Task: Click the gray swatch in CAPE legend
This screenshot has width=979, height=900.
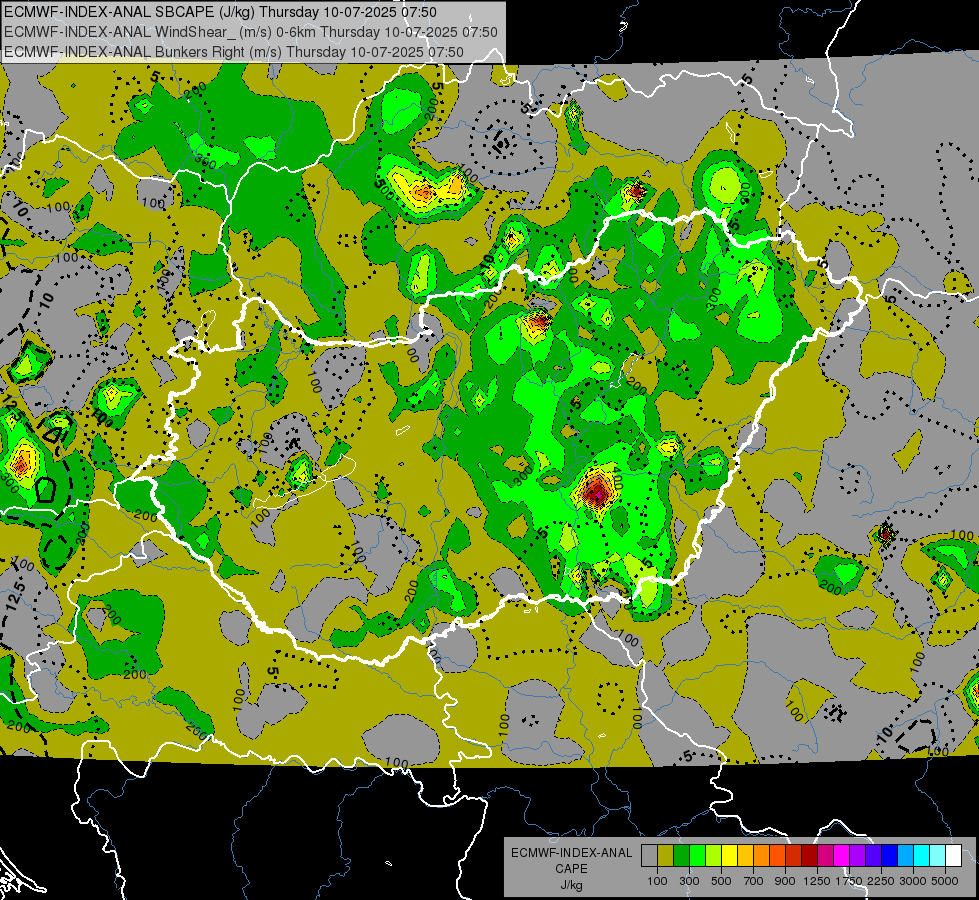Action: click(649, 855)
